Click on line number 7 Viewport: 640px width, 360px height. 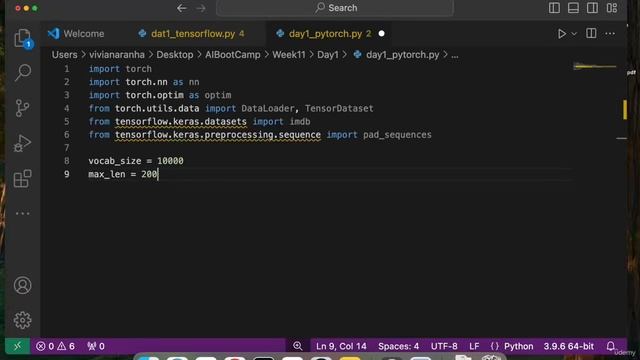pos(67,148)
